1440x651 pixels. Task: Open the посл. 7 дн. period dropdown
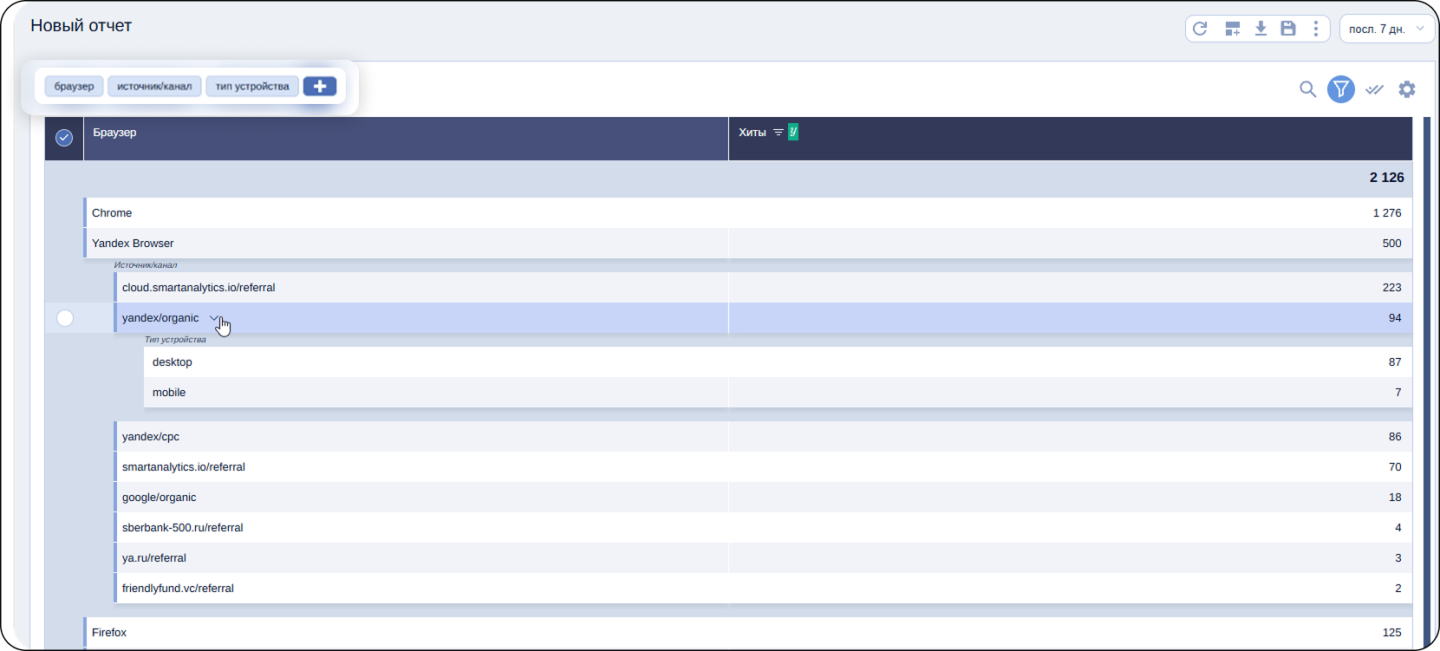pos(1387,29)
